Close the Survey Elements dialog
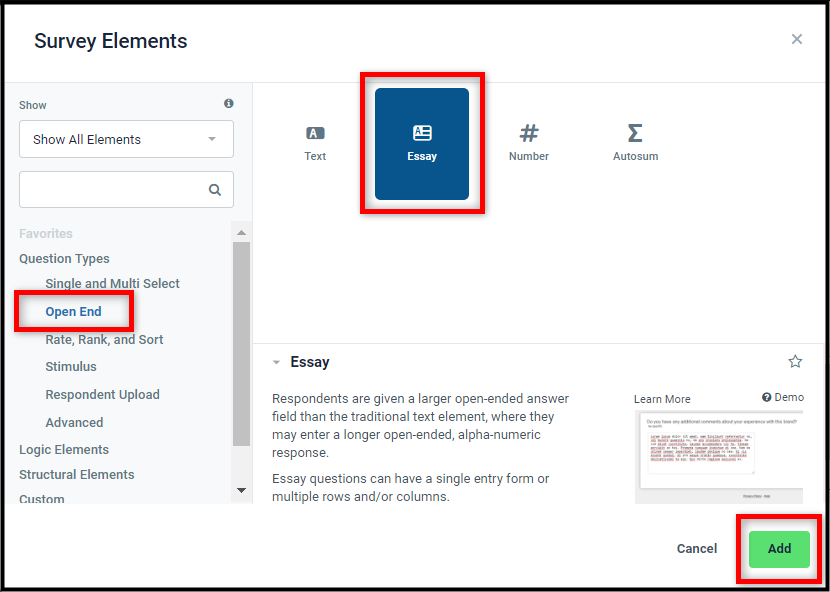Image resolution: width=830 pixels, height=592 pixels. point(797,39)
